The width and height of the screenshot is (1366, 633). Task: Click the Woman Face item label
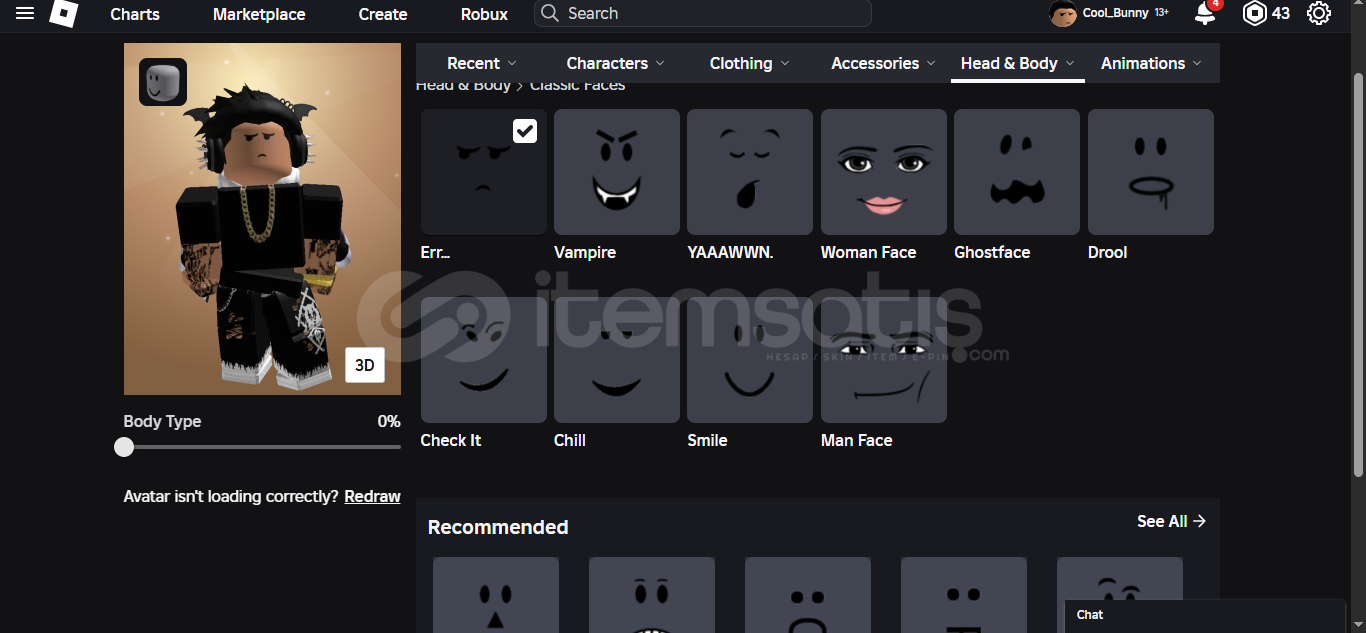[x=868, y=252]
